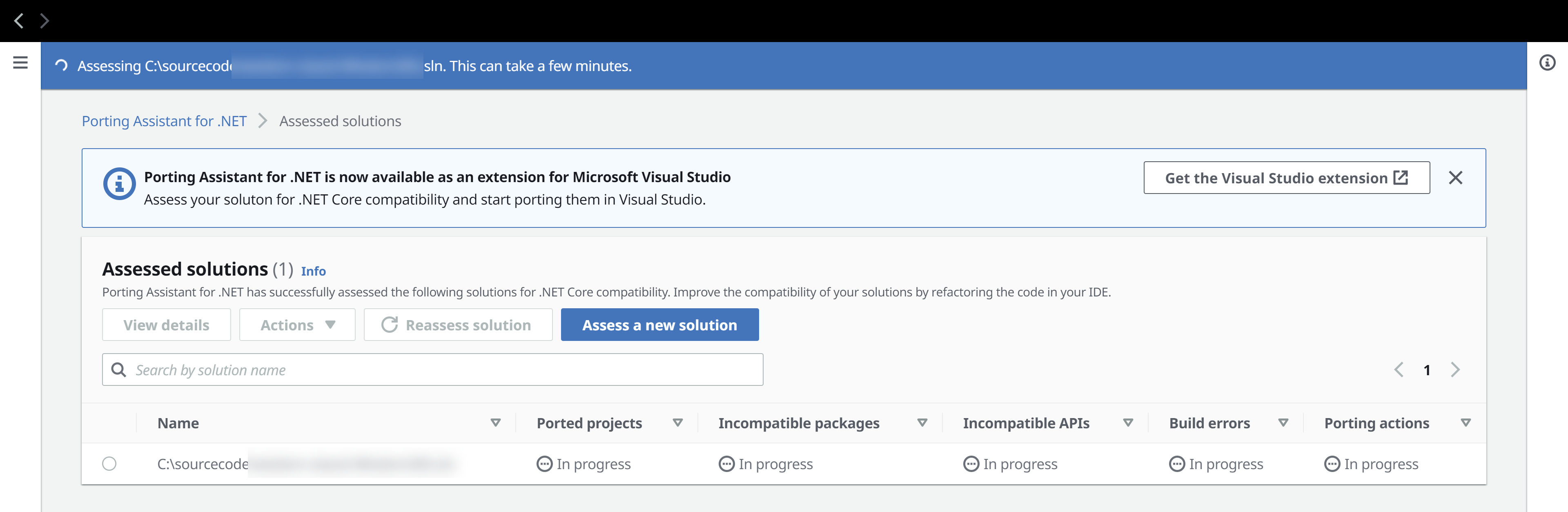Select page number 1
The image size is (1568, 512).
pyautogui.click(x=1426, y=370)
